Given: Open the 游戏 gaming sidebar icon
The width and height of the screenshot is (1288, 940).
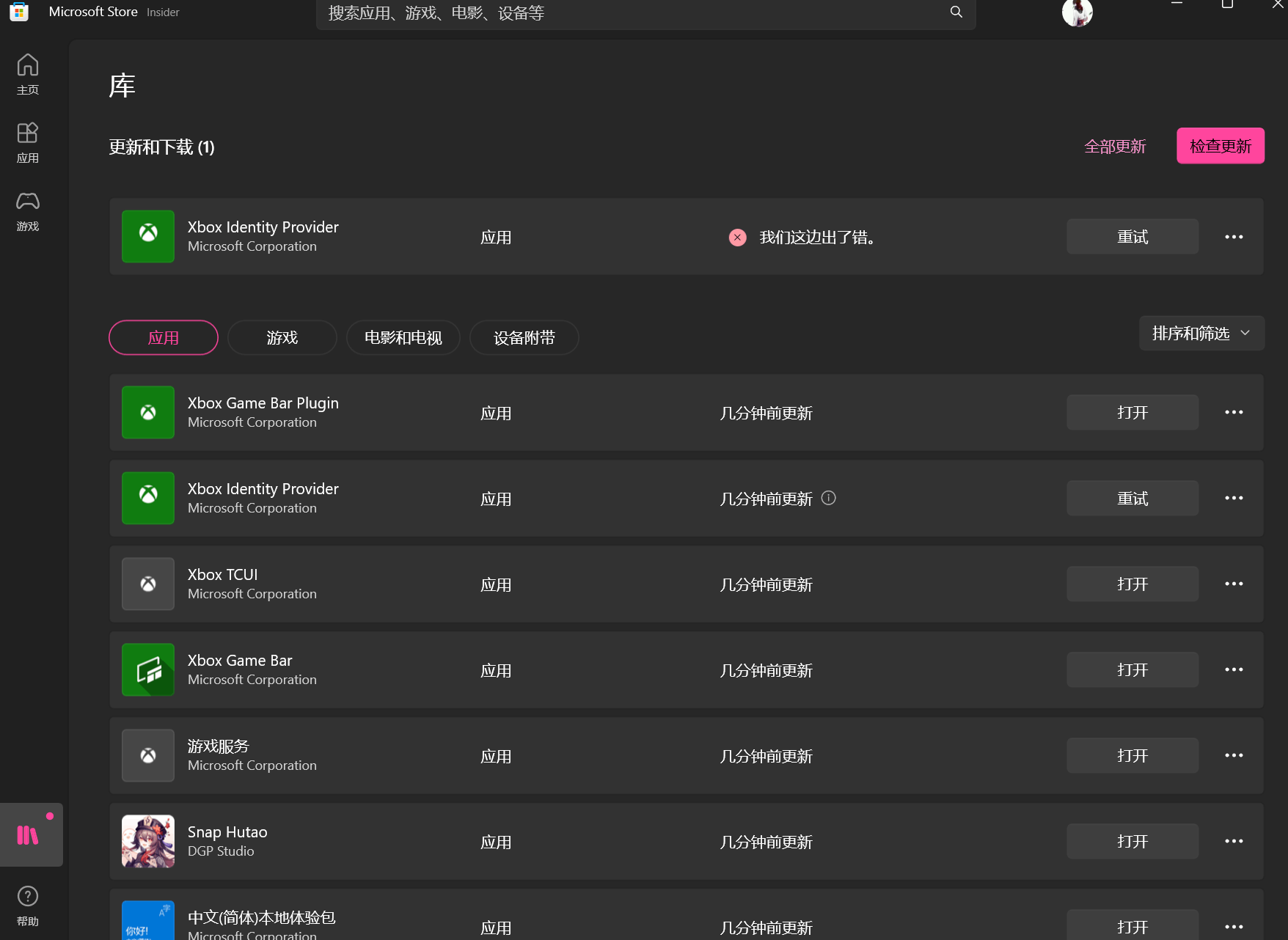Looking at the screenshot, I should 28,210.
